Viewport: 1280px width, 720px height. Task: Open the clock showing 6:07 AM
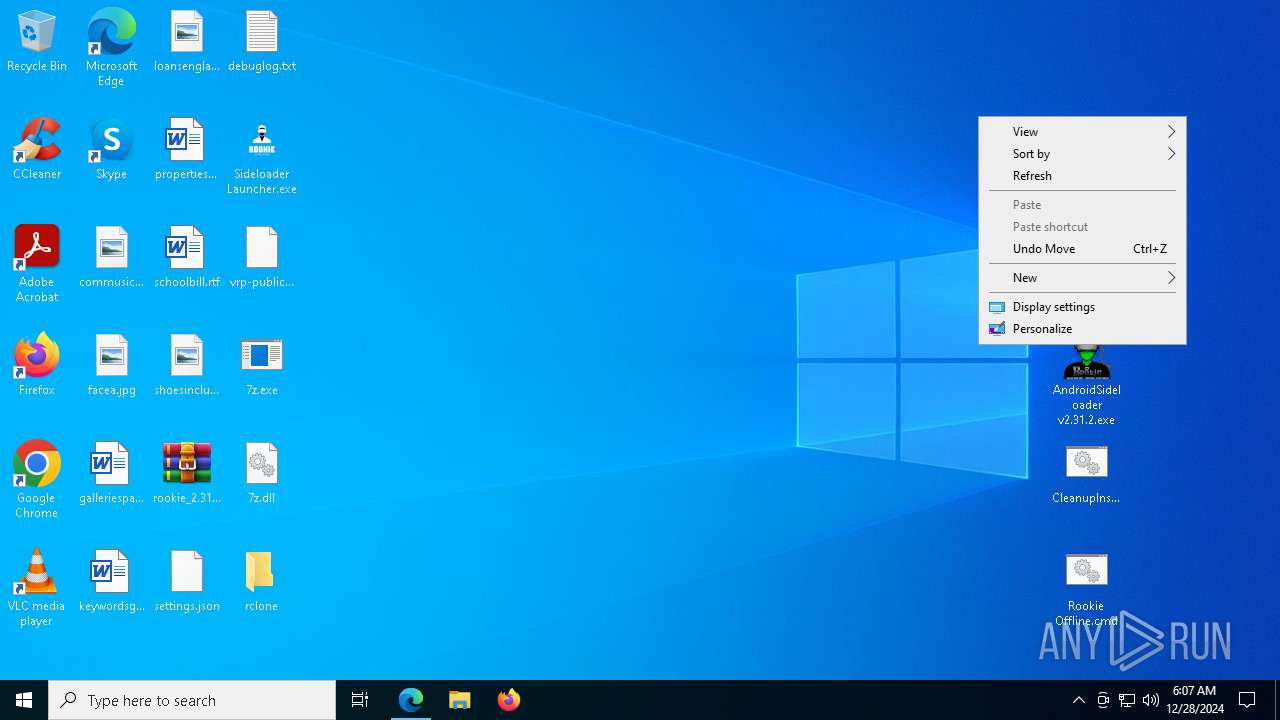(1195, 700)
